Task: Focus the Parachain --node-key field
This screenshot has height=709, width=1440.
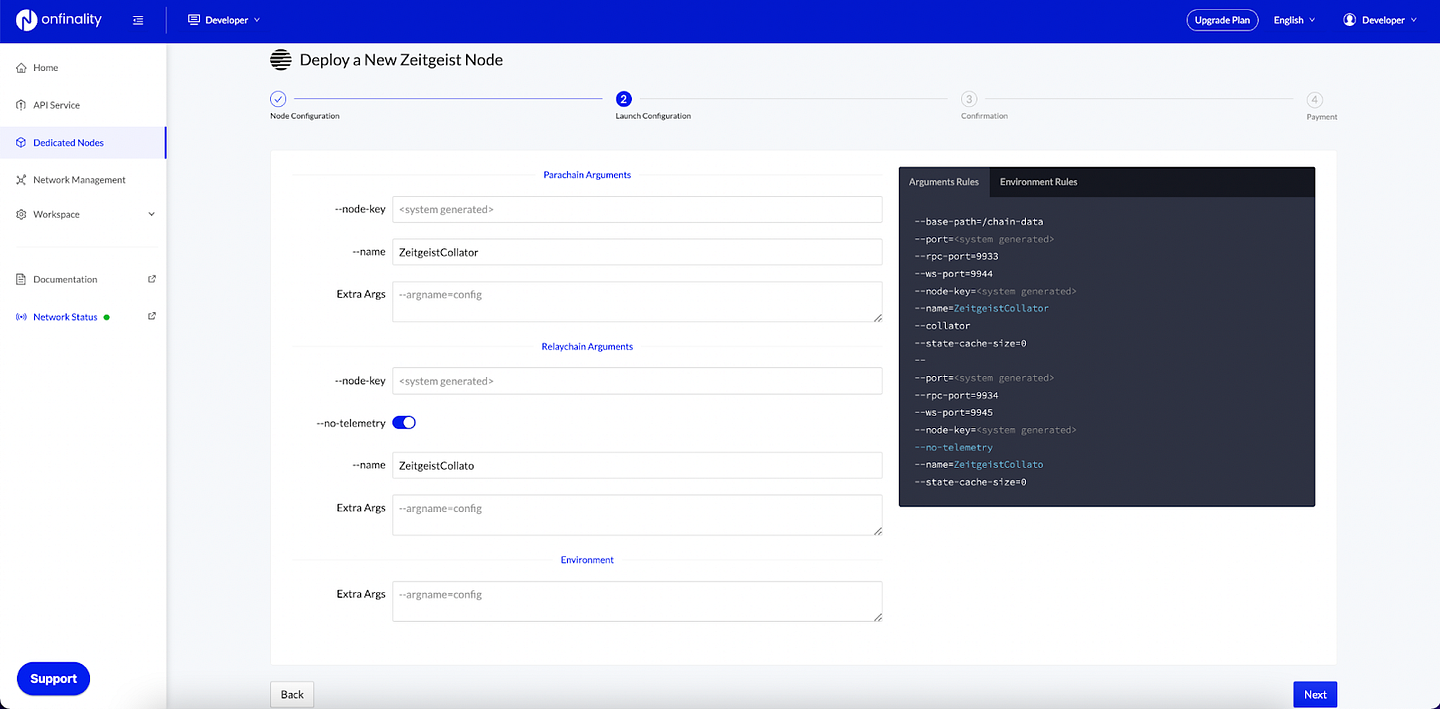Action: point(637,209)
